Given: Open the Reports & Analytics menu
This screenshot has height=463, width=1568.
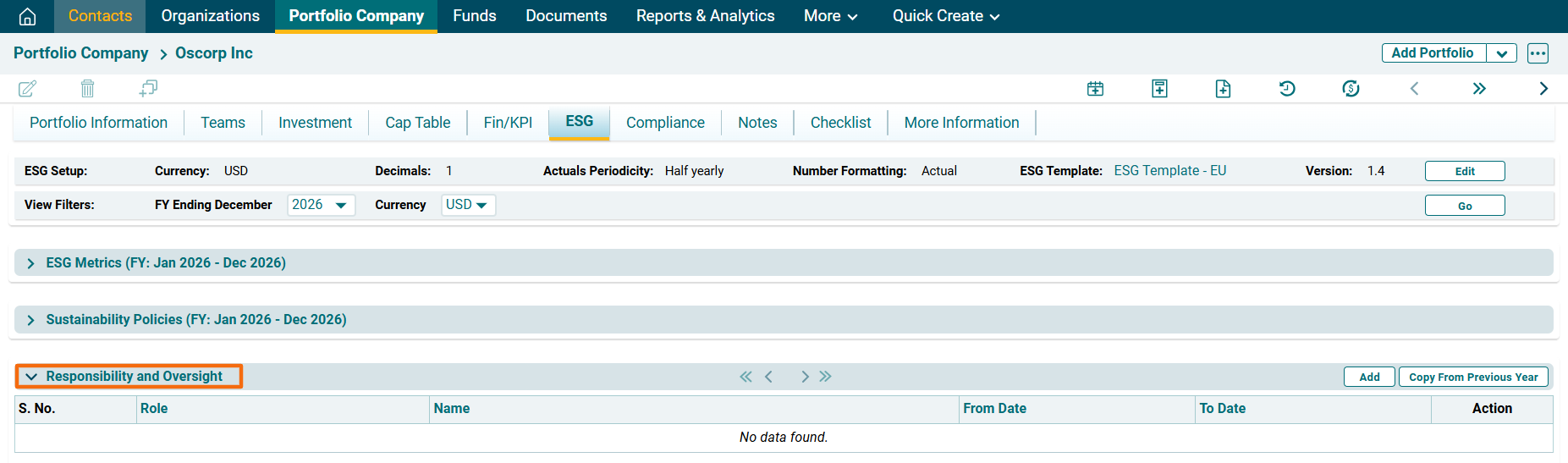Looking at the screenshot, I should 705,16.
